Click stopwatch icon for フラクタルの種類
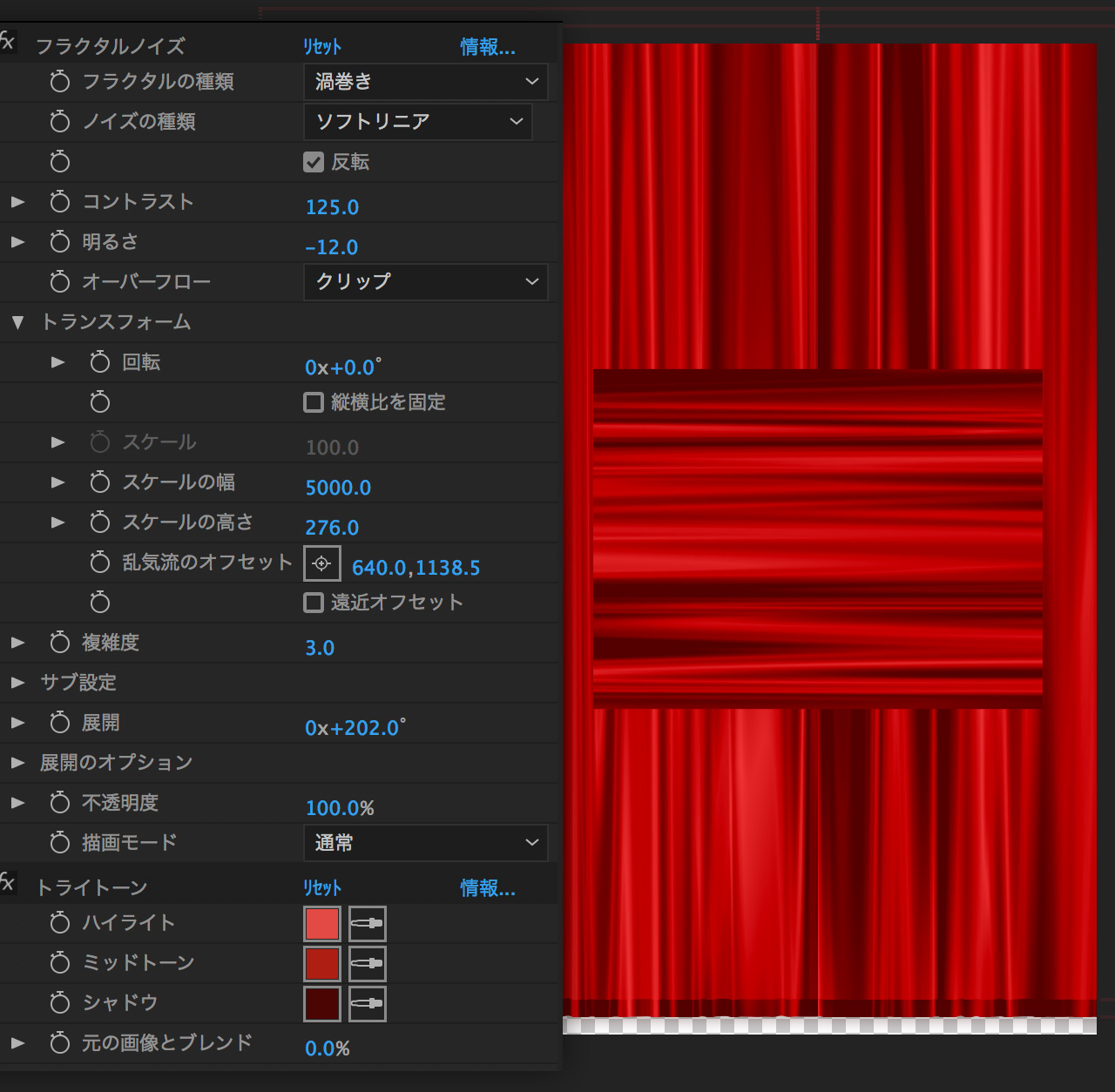 (x=59, y=82)
